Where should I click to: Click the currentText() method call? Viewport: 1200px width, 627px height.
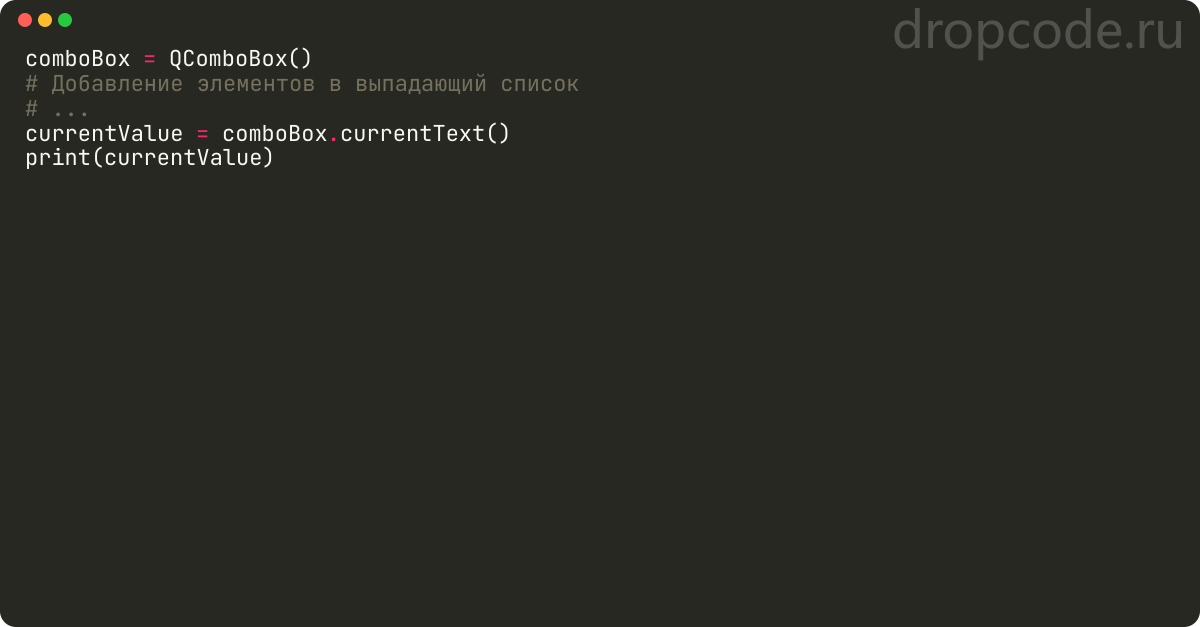(x=425, y=134)
